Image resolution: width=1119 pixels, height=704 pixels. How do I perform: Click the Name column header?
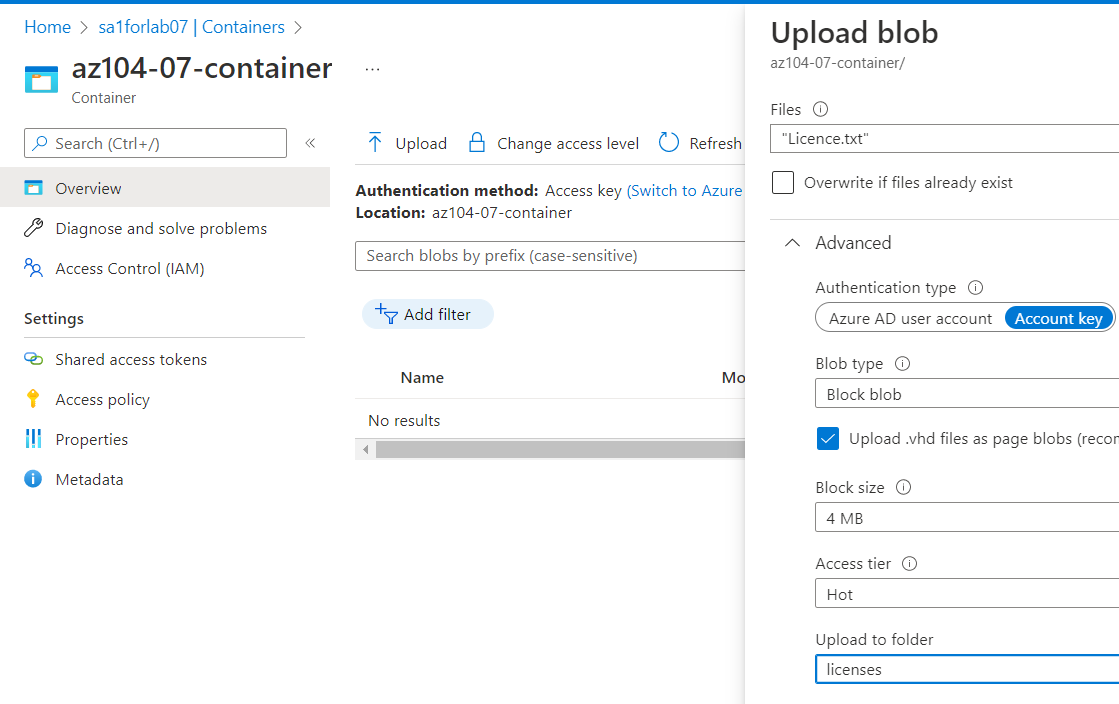pyautogui.click(x=422, y=378)
